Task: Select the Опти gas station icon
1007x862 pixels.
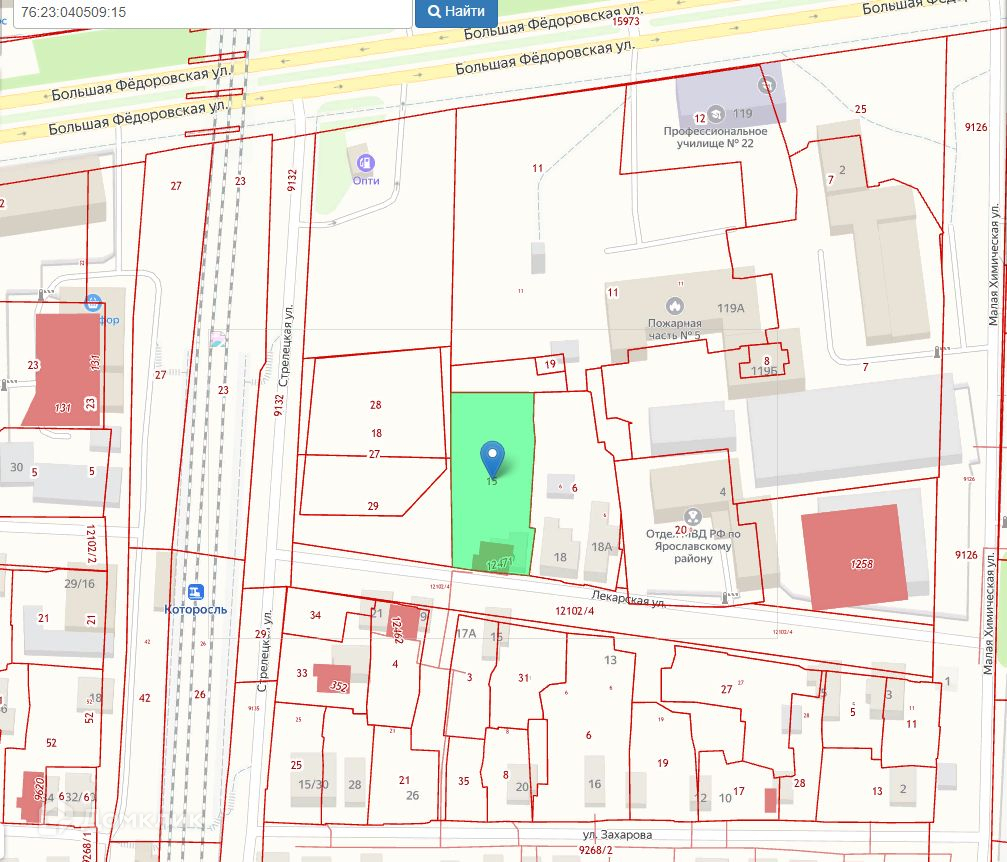Action: (365, 163)
